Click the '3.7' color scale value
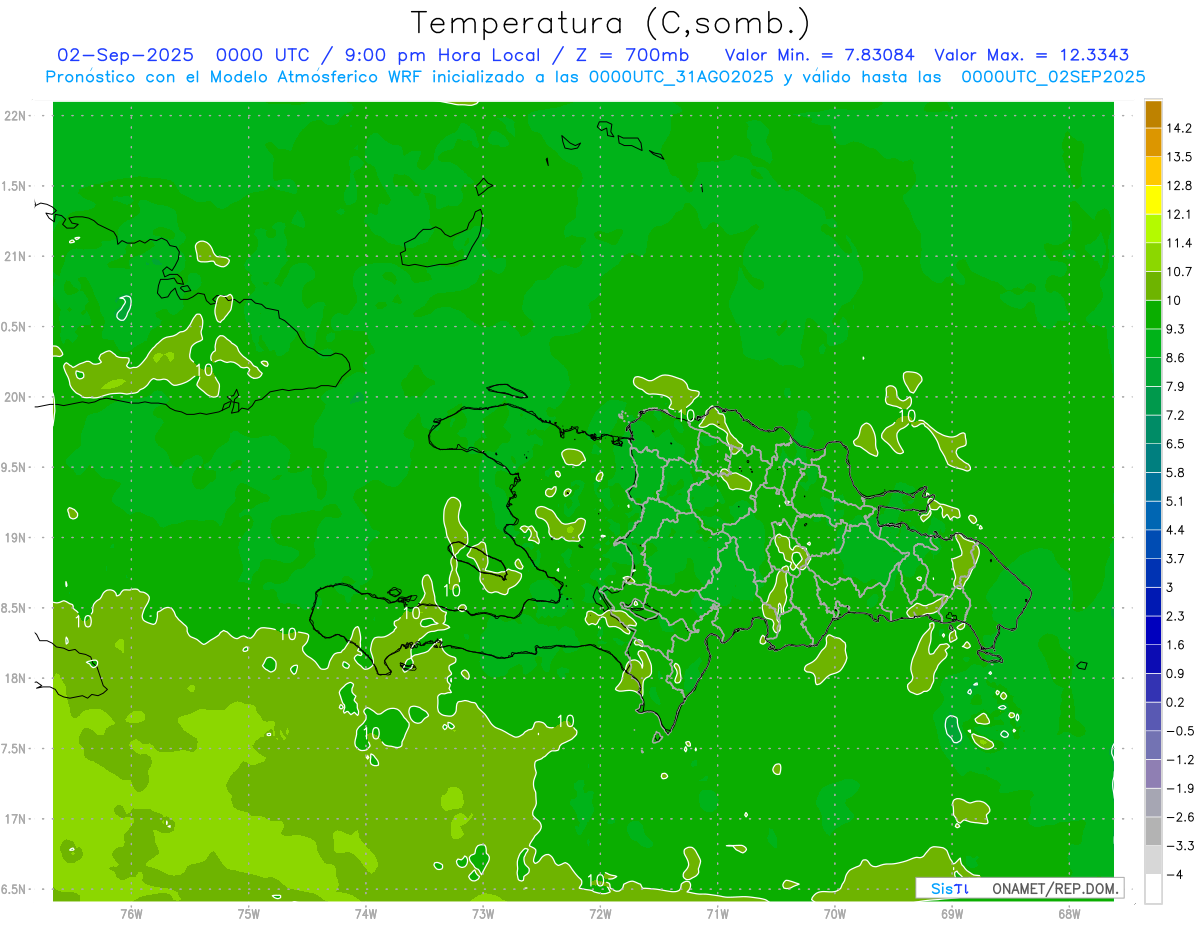Viewport: 1200px width, 927px height. (x=1176, y=559)
